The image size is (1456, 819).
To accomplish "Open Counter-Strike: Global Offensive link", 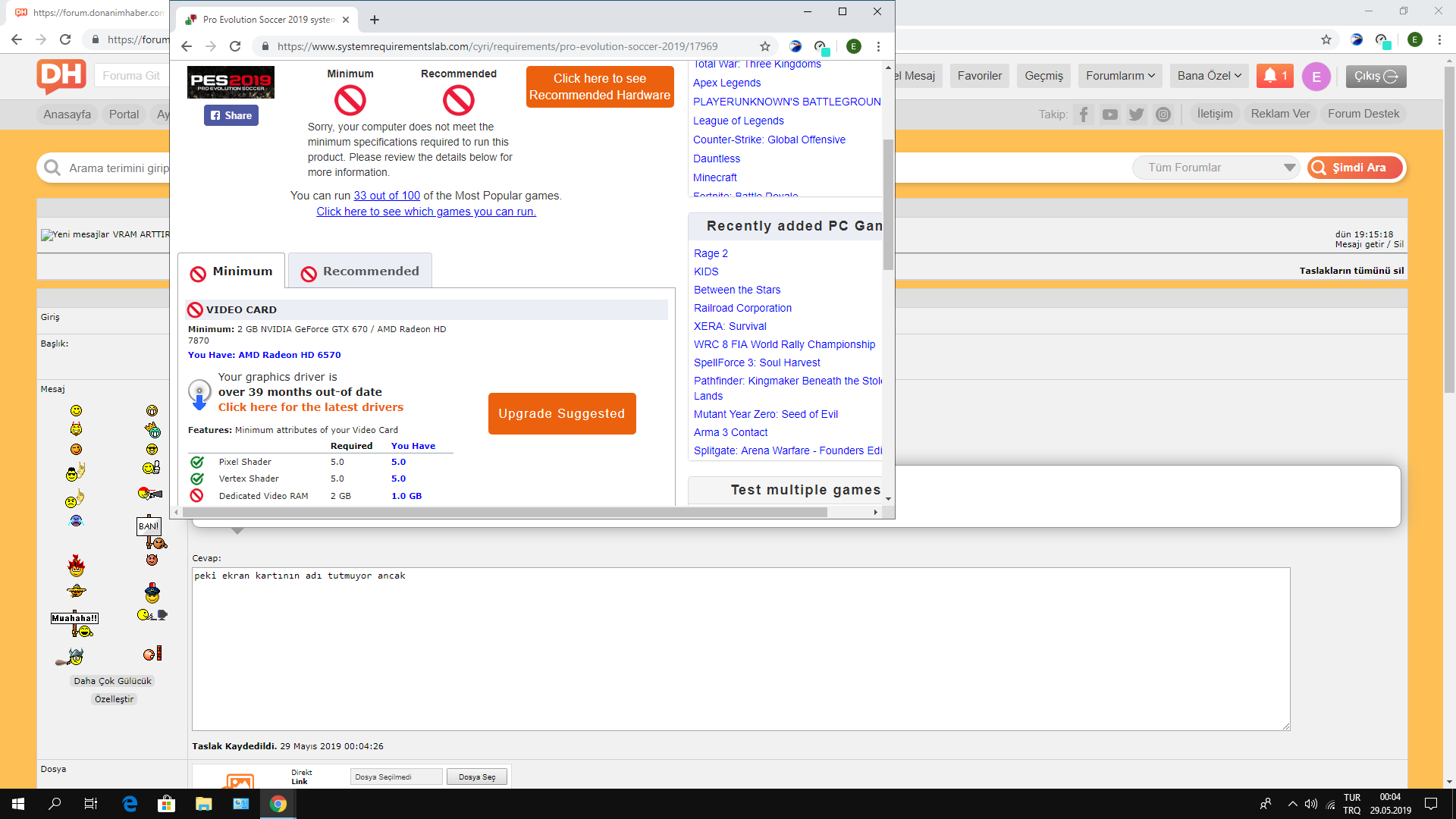I will (x=769, y=140).
